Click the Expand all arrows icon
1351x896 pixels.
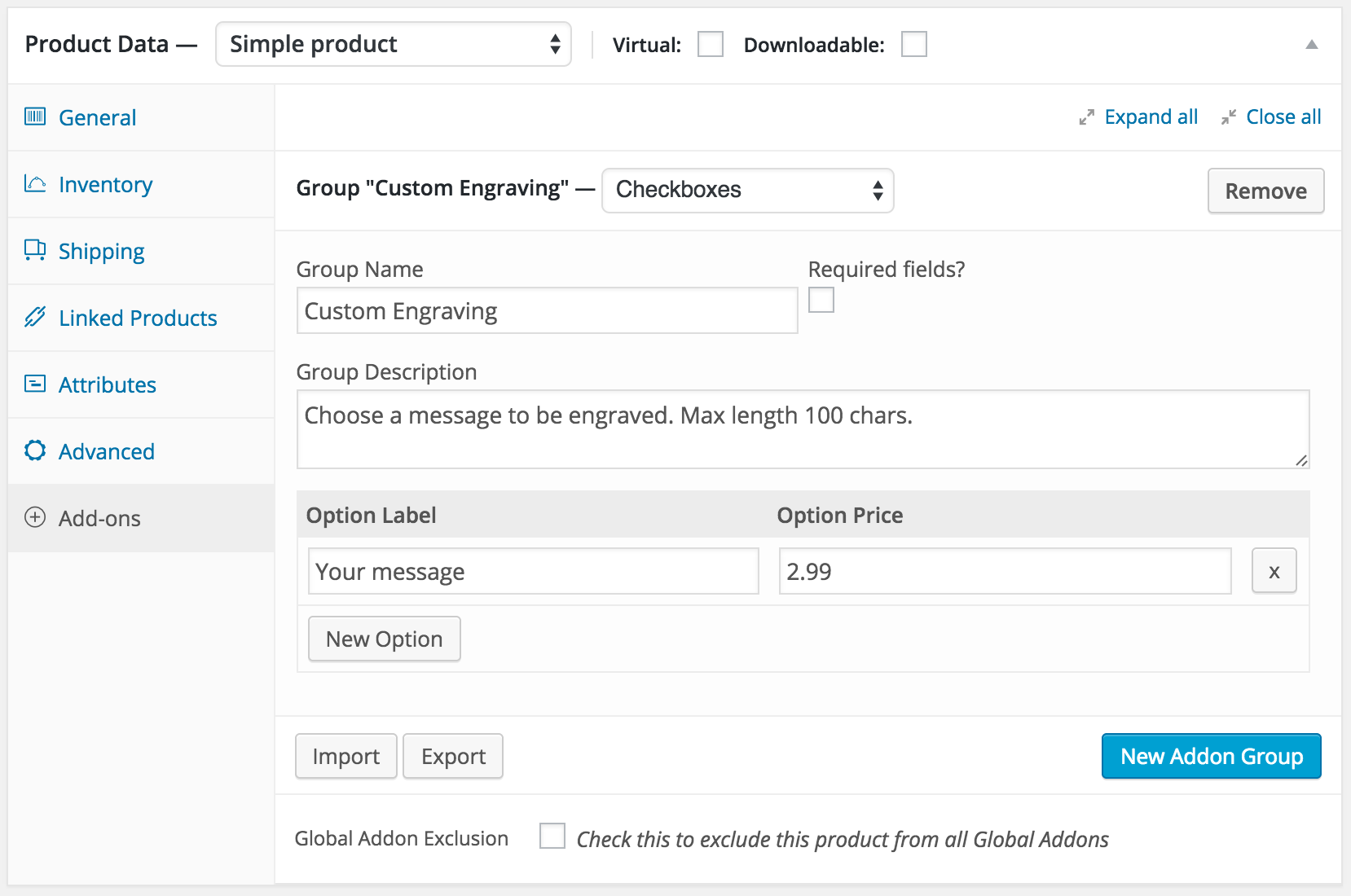1086,117
